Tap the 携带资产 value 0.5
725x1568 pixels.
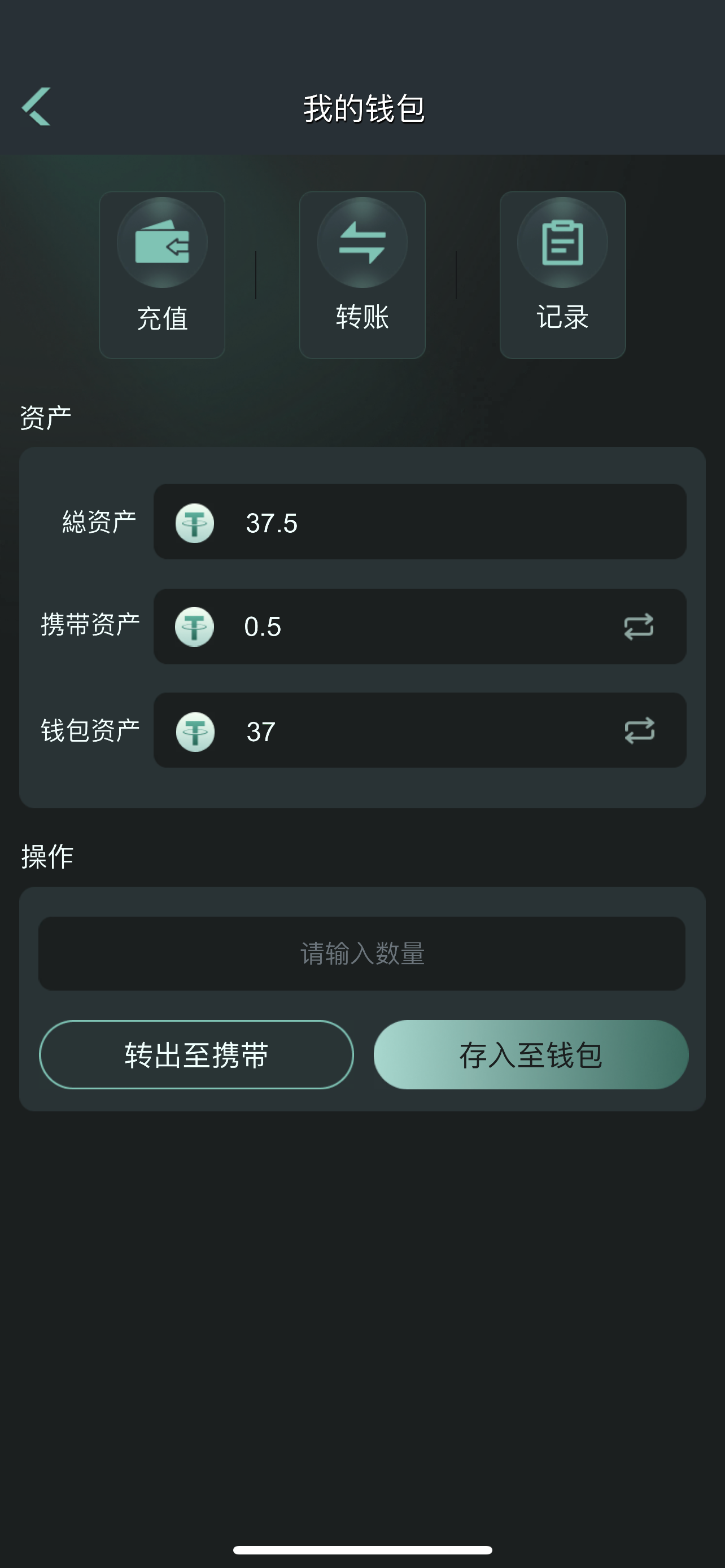(x=263, y=627)
